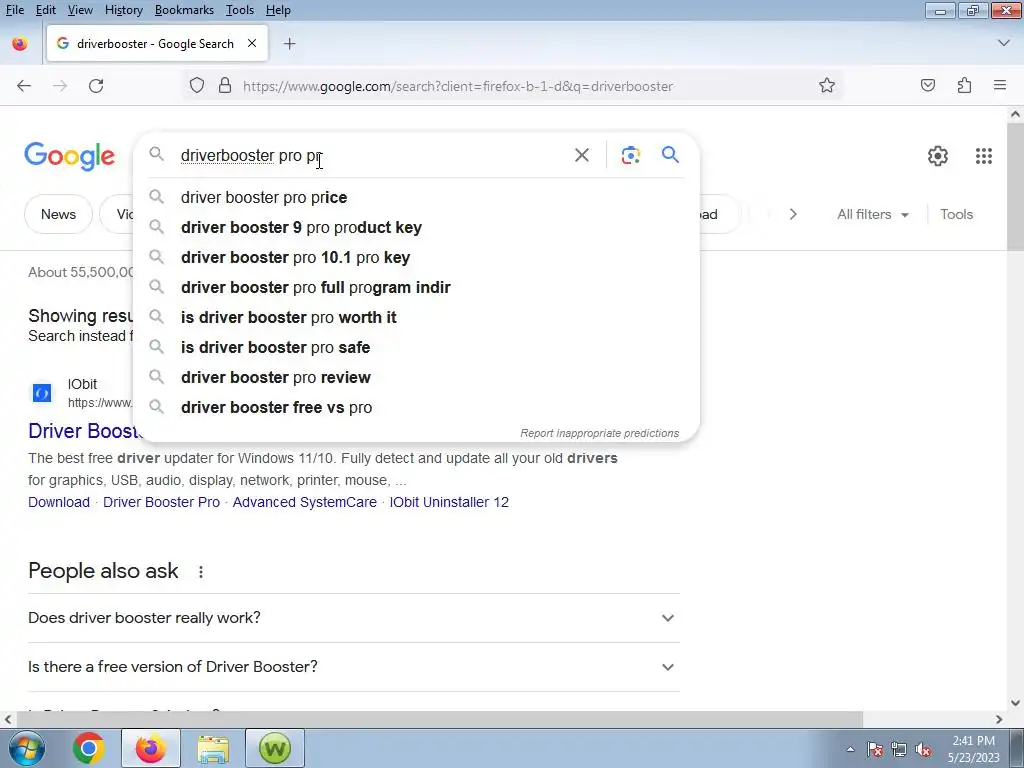Open the Driver Booster Pro sitelink
This screenshot has height=768, width=1024.
point(161,502)
